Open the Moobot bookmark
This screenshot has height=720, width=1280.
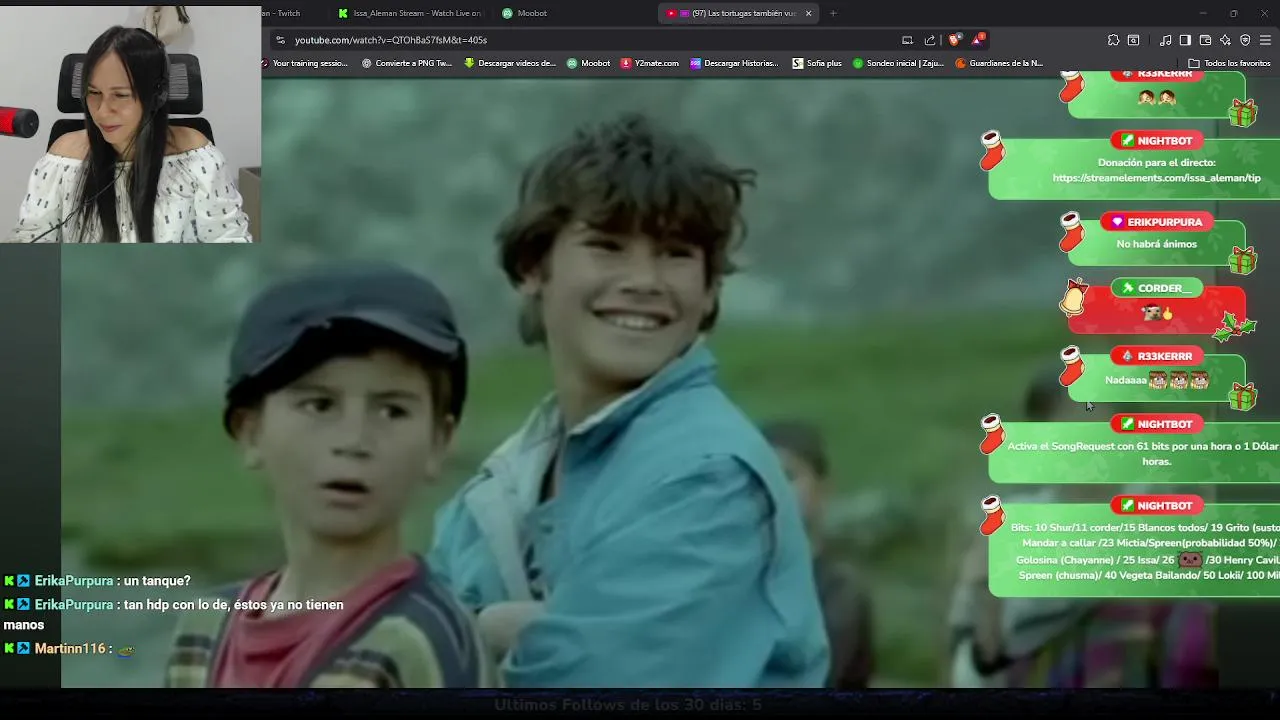pyautogui.click(x=588, y=63)
